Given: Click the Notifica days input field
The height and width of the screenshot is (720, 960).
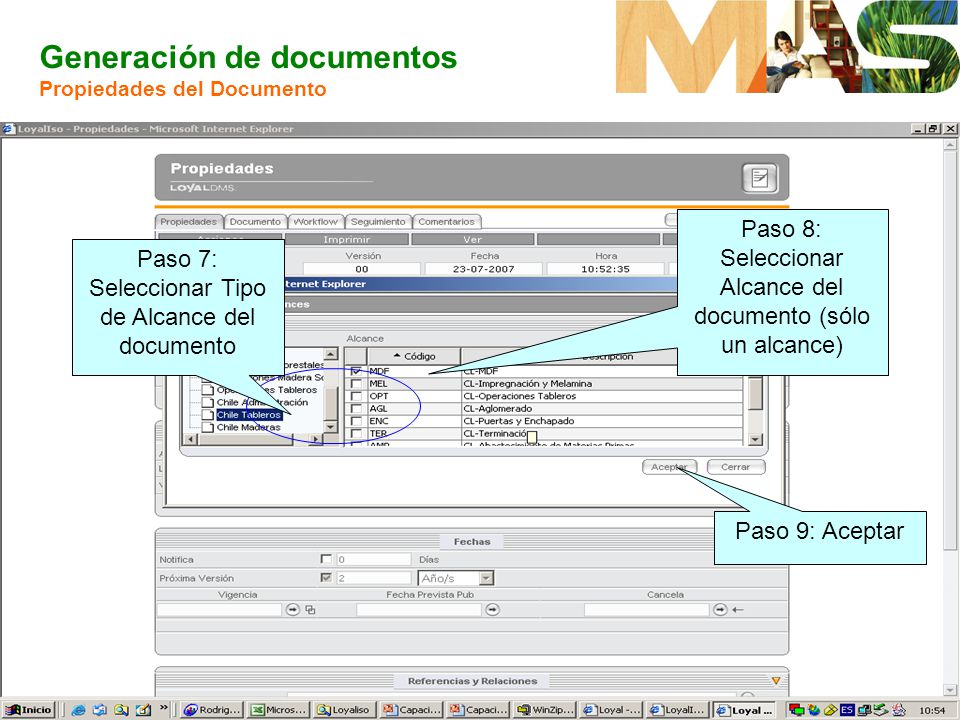Looking at the screenshot, I should (x=373, y=559).
